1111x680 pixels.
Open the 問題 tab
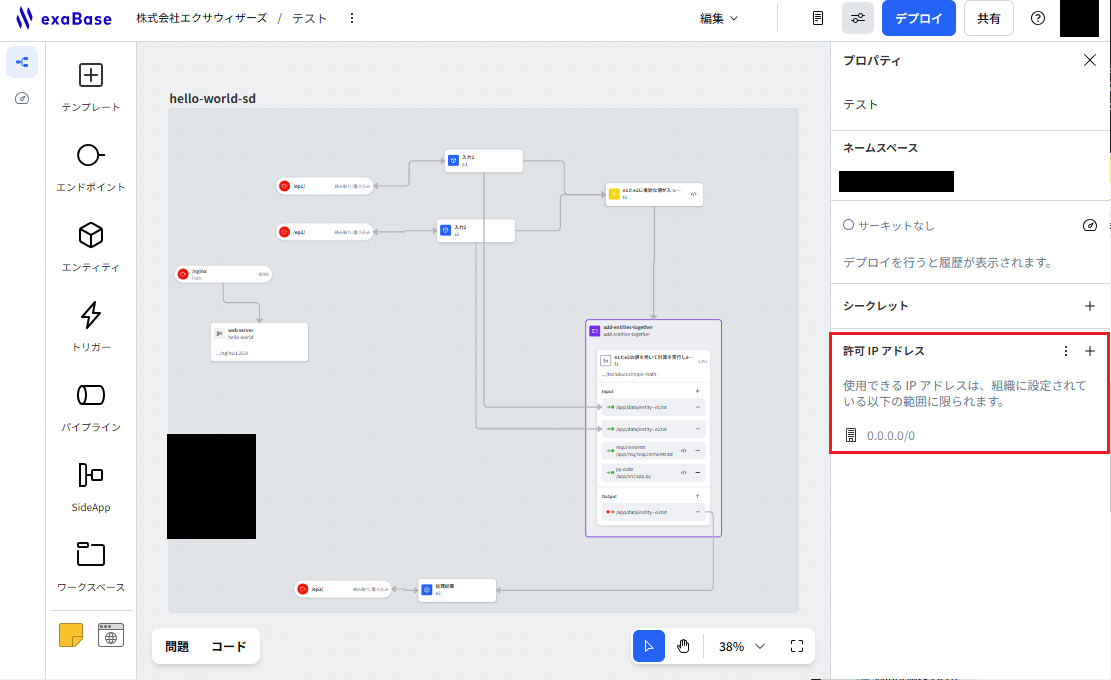pos(177,646)
